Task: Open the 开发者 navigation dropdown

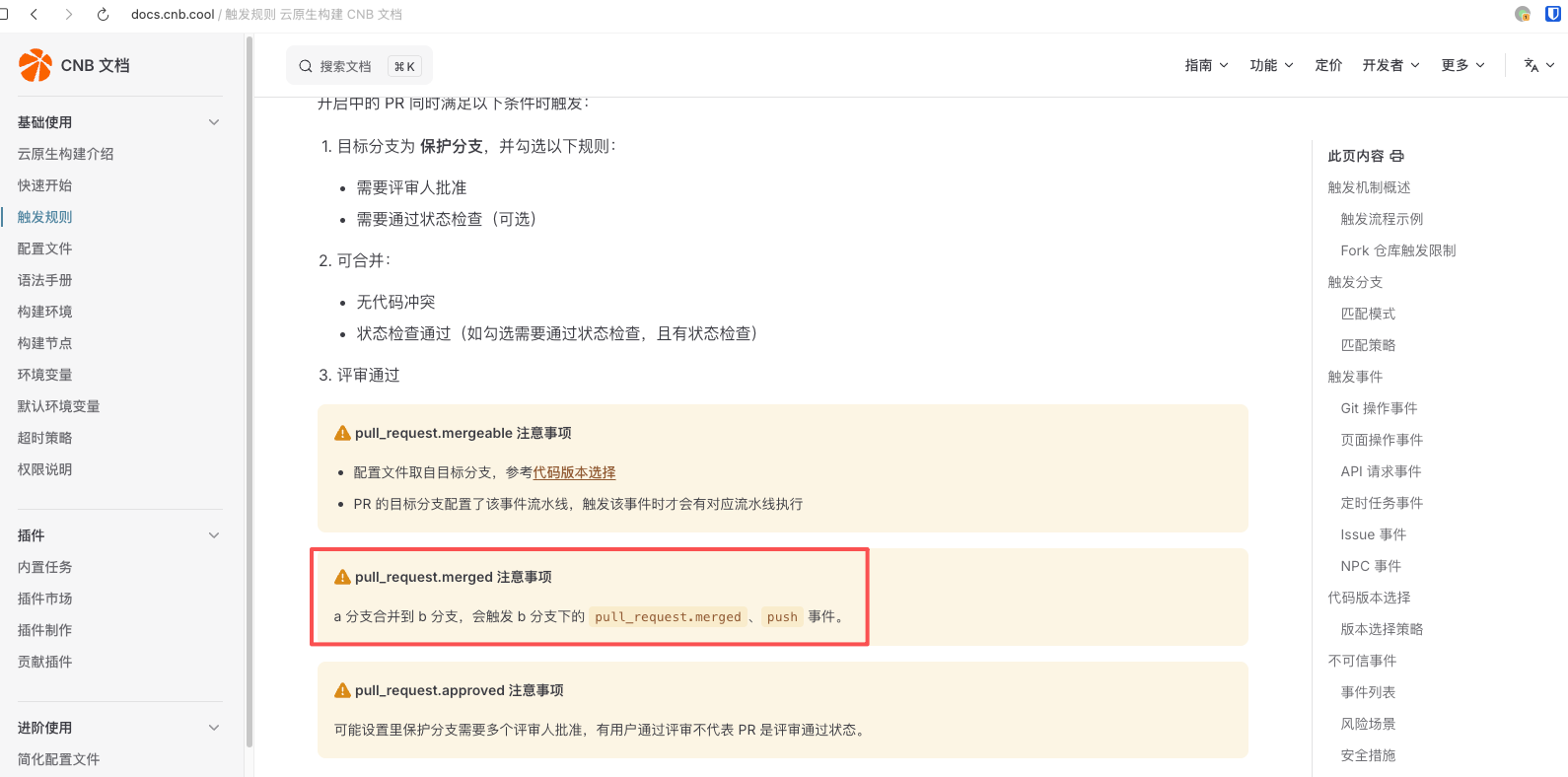Action: 1390,65
